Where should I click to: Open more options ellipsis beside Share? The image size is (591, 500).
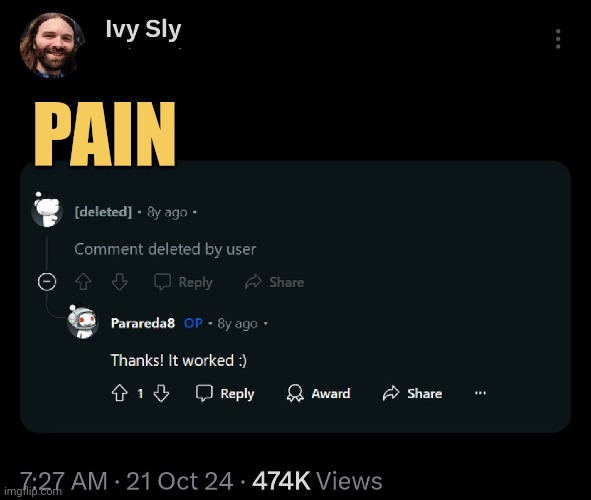coord(480,393)
